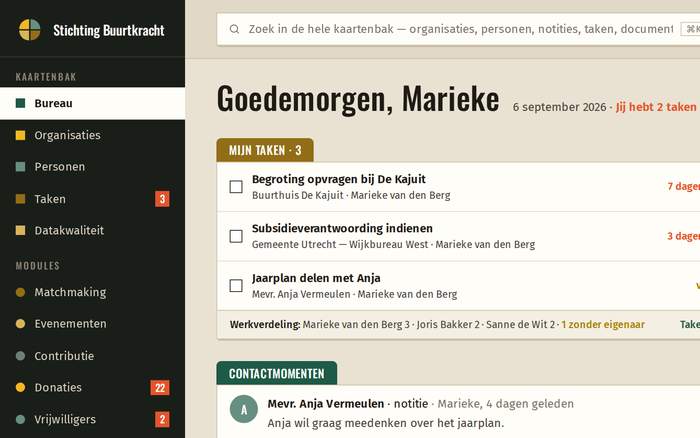Click the Anja Vermeulen avatar circle
The image size is (700, 438).
[244, 409]
